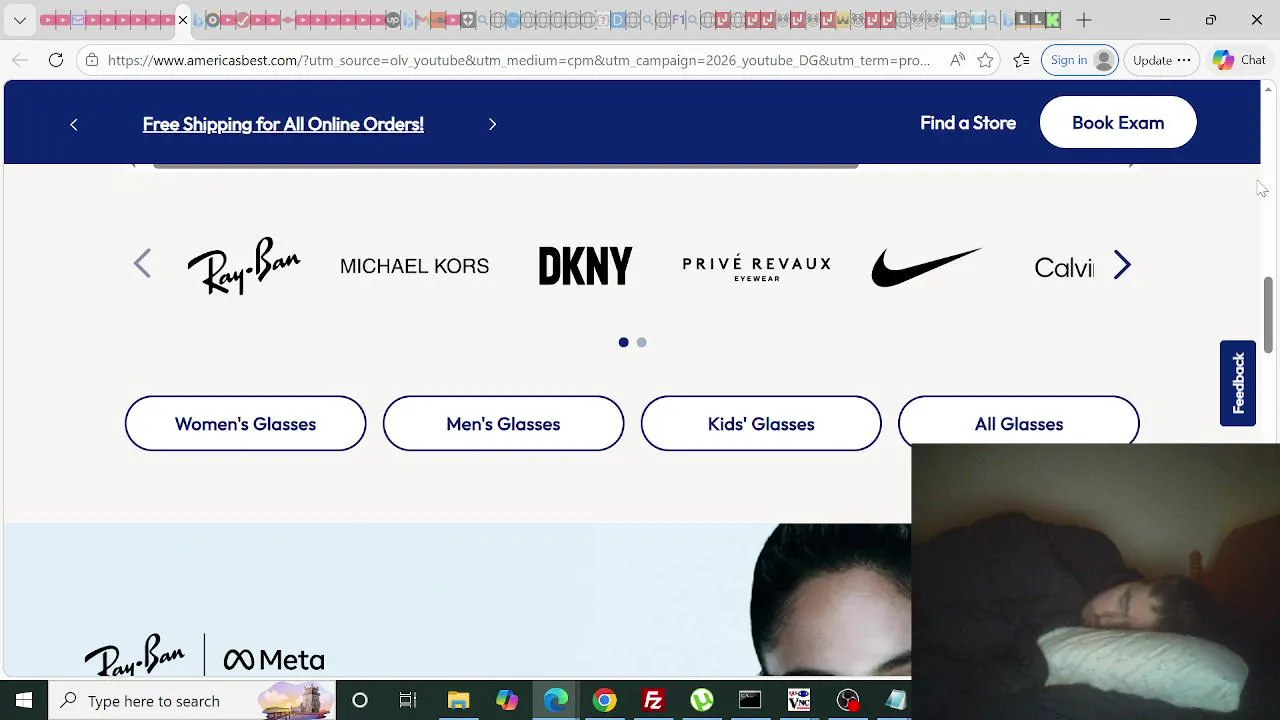Launch uTorrent from taskbar
1280x720 pixels.
click(702, 700)
